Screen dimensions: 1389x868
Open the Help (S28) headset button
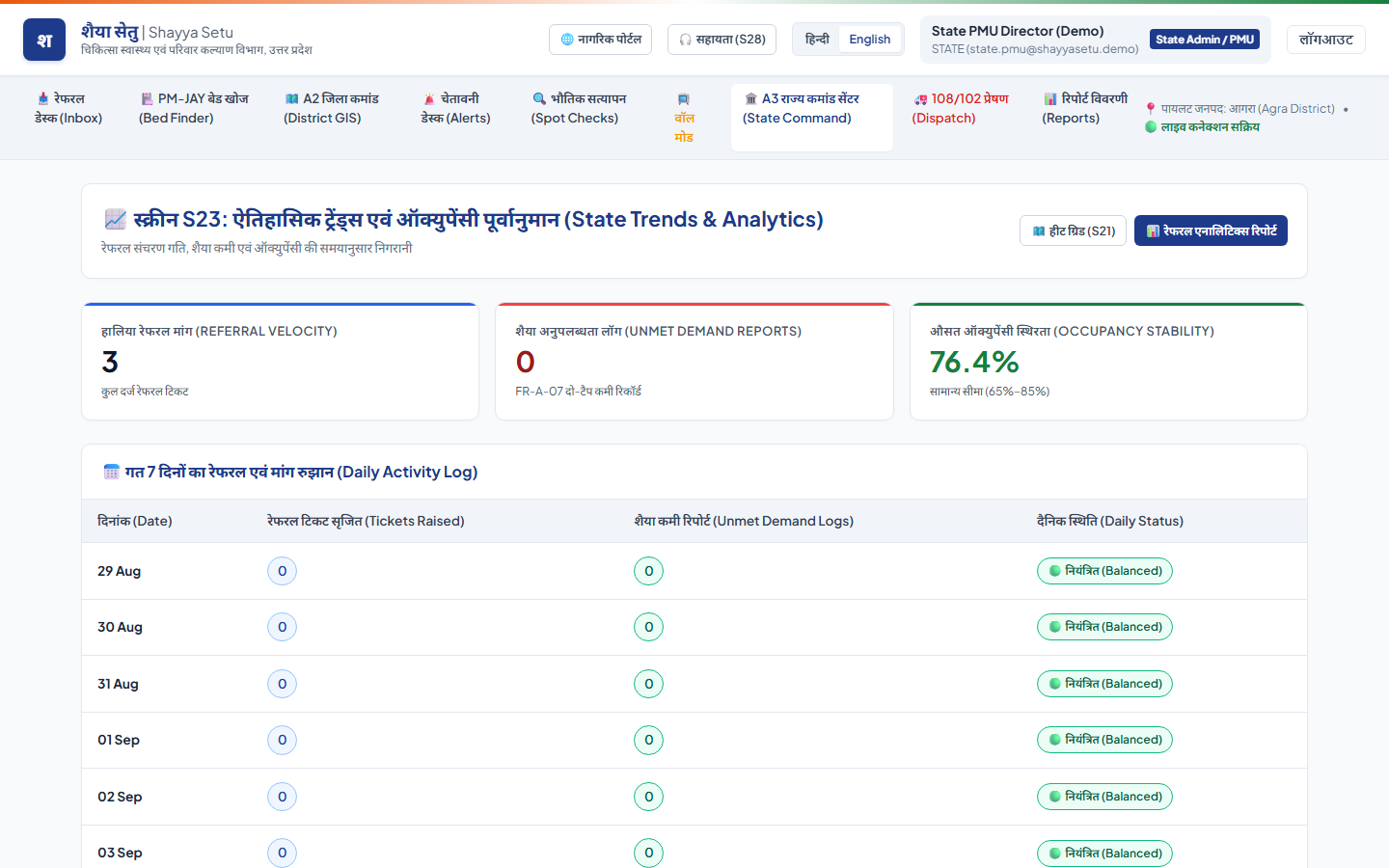click(722, 40)
